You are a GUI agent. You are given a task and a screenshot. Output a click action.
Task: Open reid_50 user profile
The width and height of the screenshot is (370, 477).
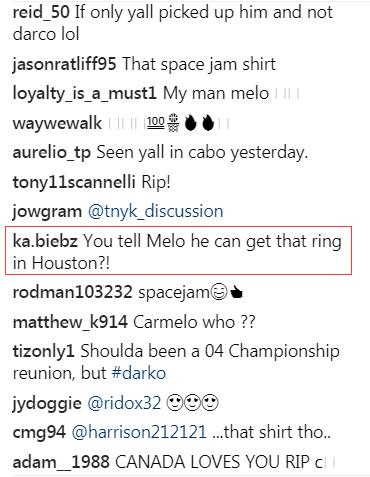point(41,13)
